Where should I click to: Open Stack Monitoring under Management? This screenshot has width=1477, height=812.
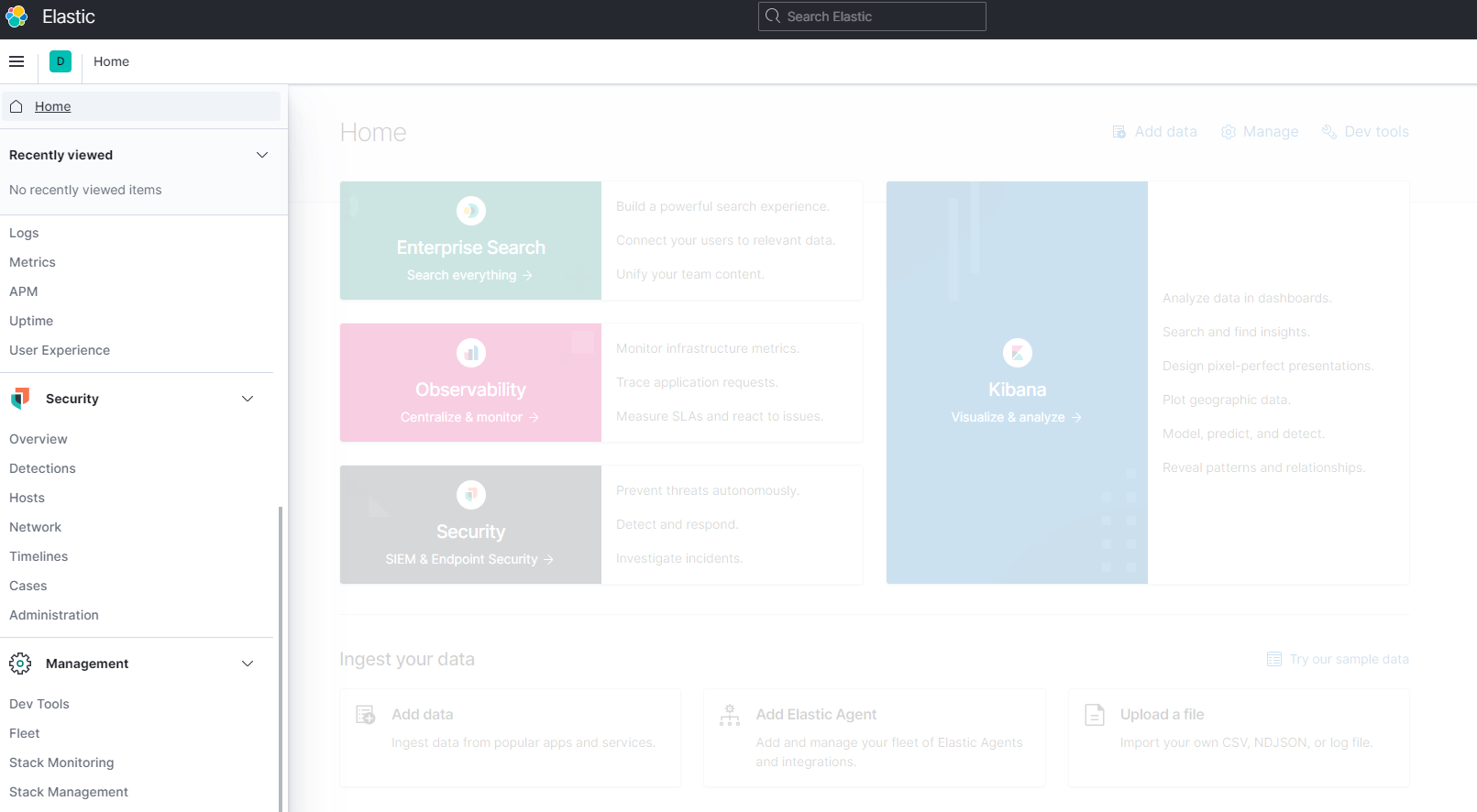click(61, 763)
